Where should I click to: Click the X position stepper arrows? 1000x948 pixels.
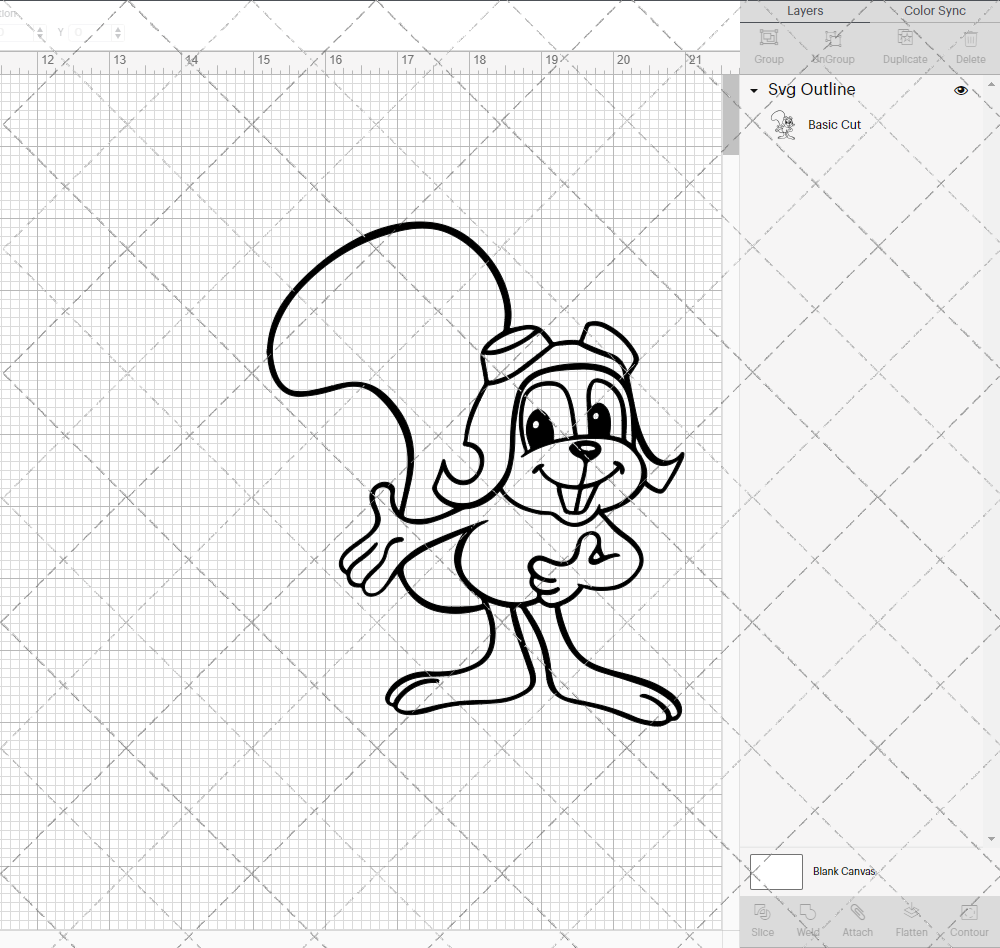(x=40, y=32)
